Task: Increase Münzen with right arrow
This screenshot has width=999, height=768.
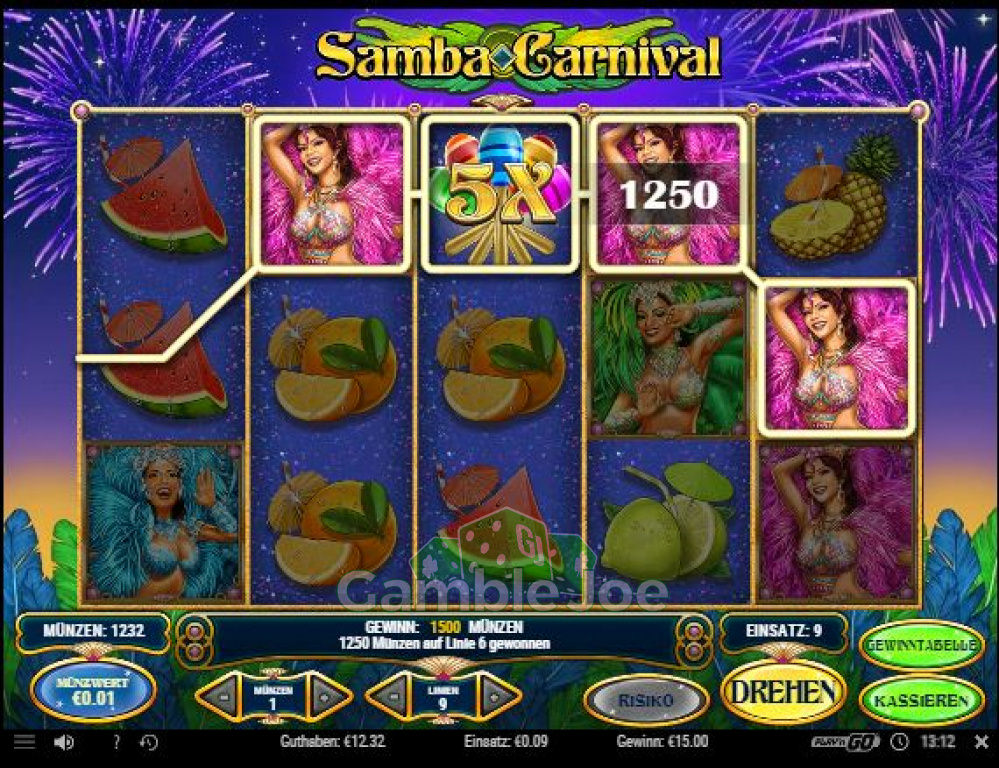Action: point(326,697)
